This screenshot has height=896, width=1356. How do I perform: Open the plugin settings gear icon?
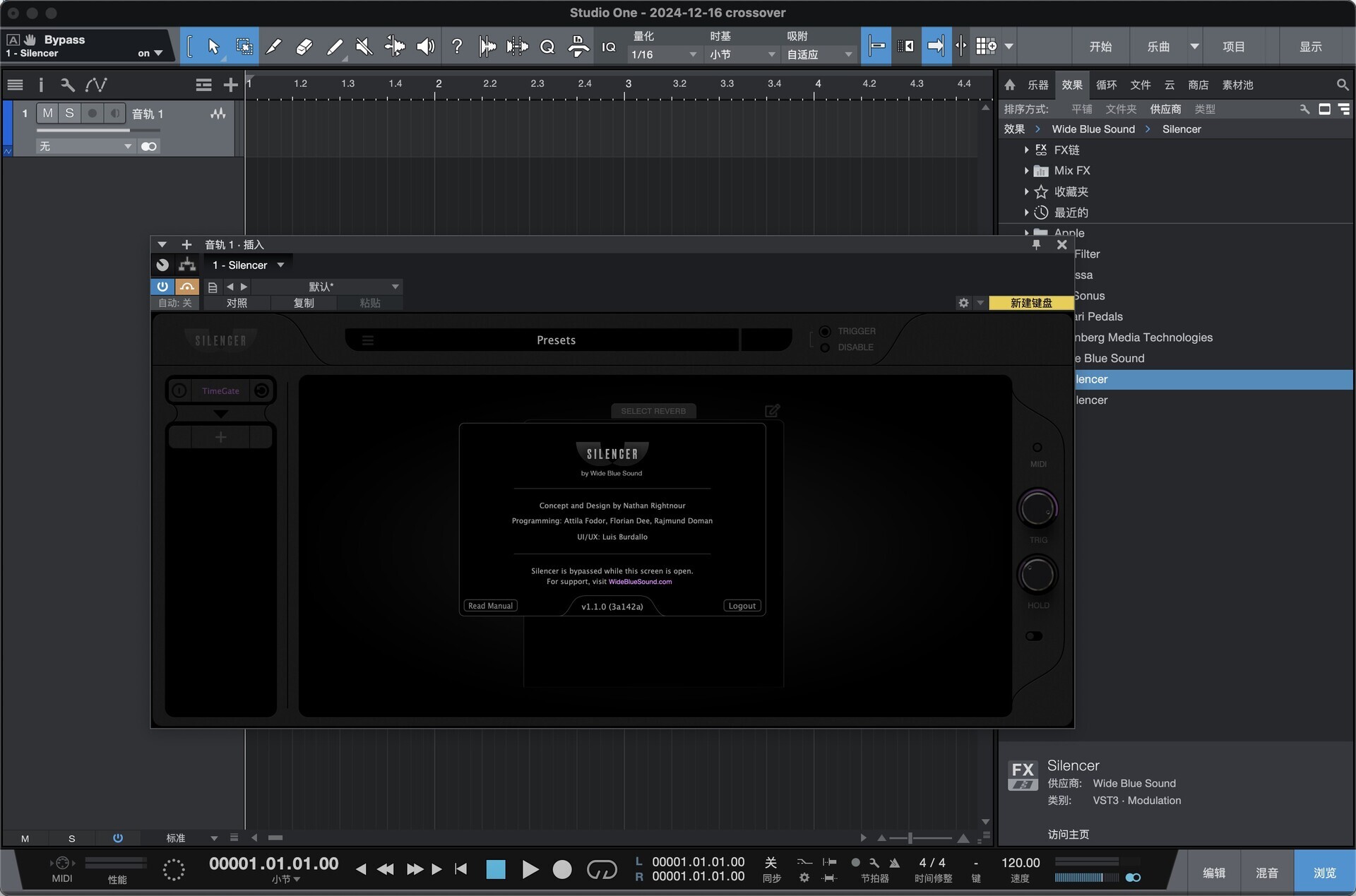[963, 303]
